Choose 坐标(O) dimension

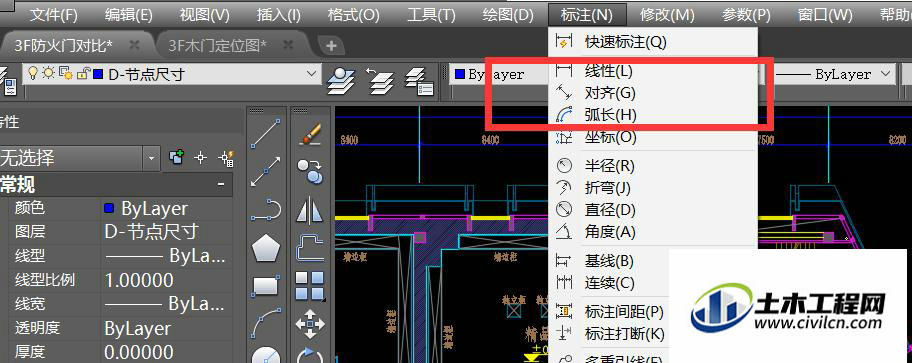pyautogui.click(x=653, y=137)
